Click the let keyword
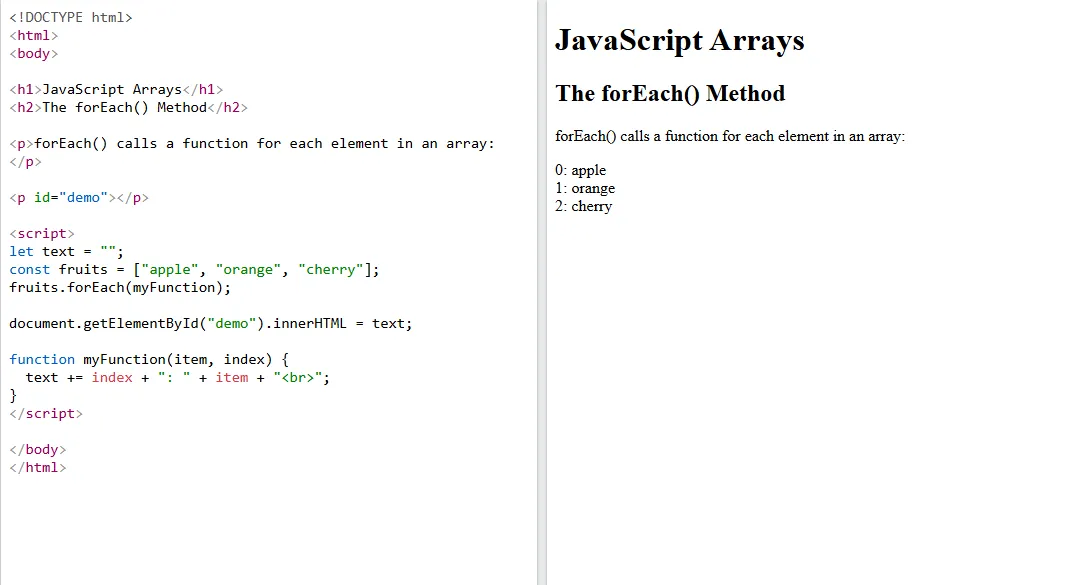The height and width of the screenshot is (585, 1081). pyautogui.click(x=20, y=251)
